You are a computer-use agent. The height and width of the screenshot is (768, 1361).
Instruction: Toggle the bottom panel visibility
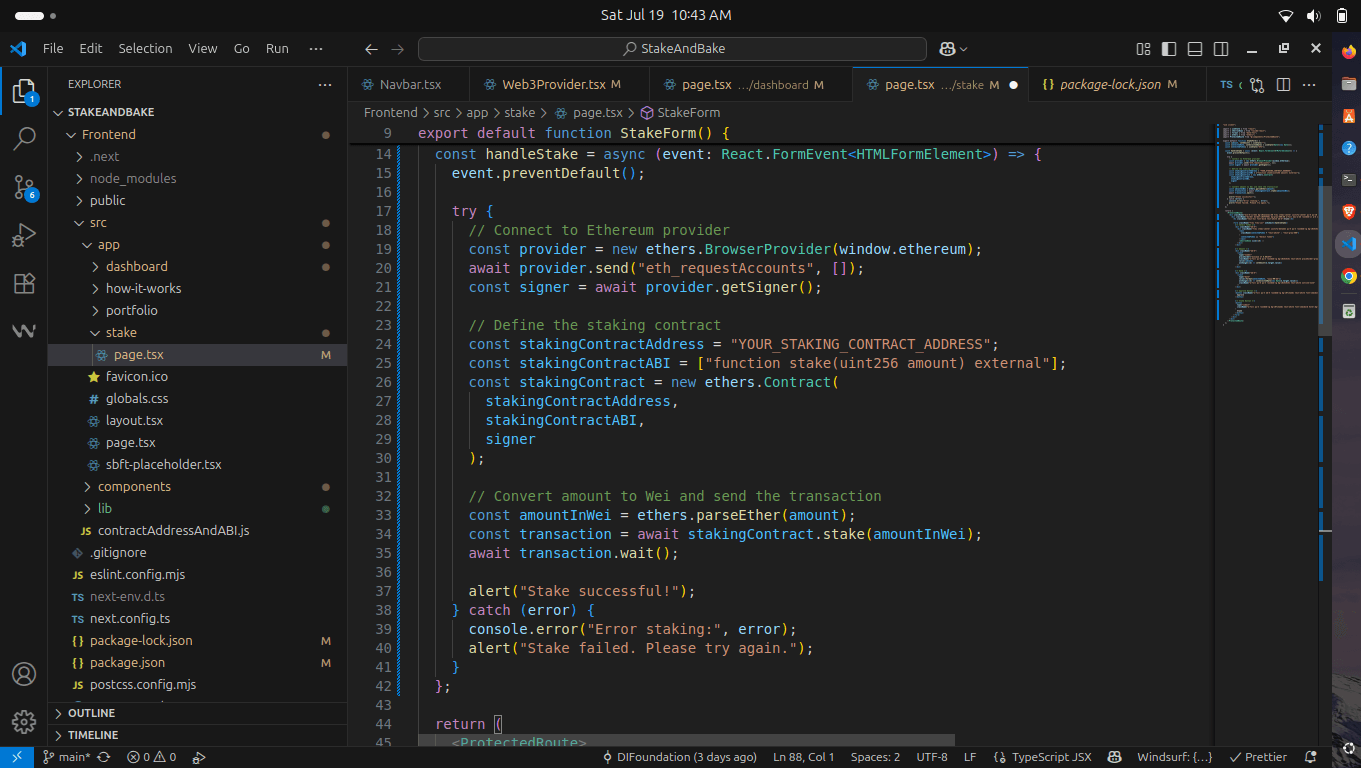click(x=1195, y=49)
